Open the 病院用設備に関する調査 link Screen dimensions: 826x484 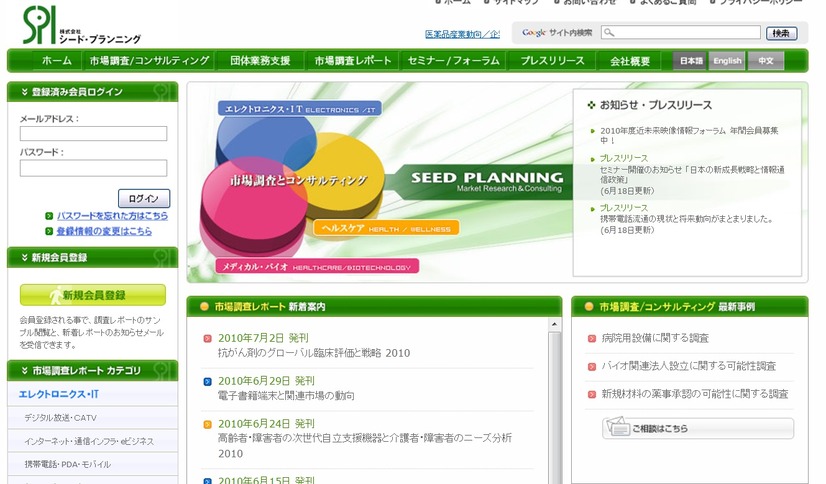[655, 338]
